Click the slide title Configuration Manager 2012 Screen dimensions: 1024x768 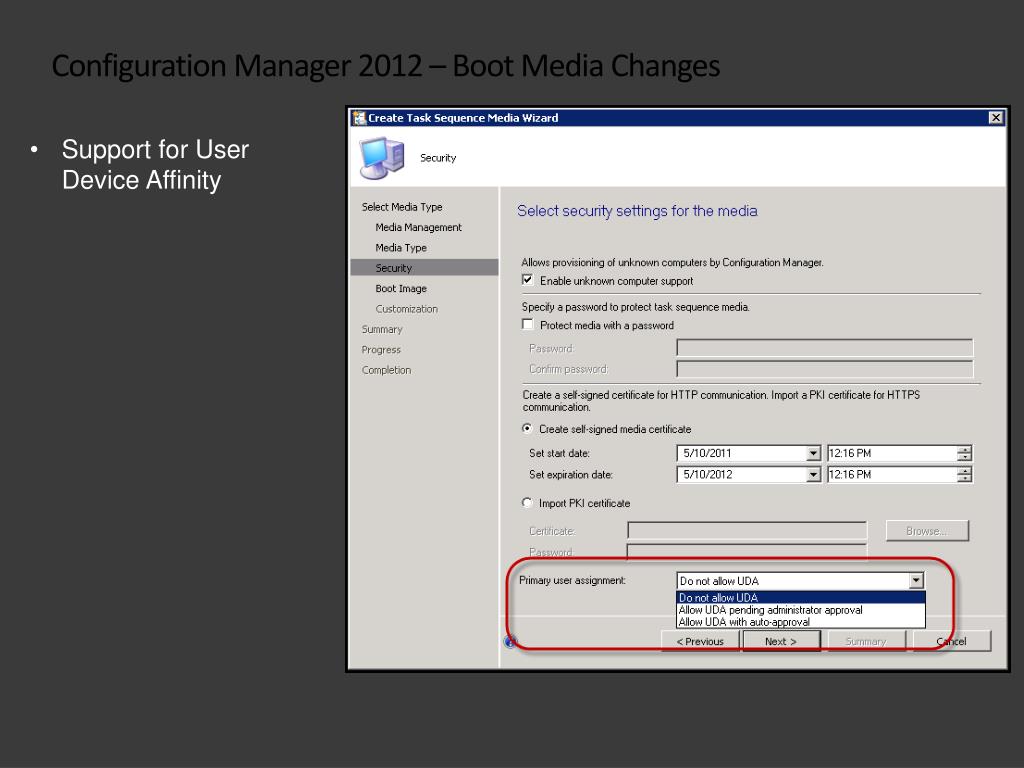tap(386, 66)
